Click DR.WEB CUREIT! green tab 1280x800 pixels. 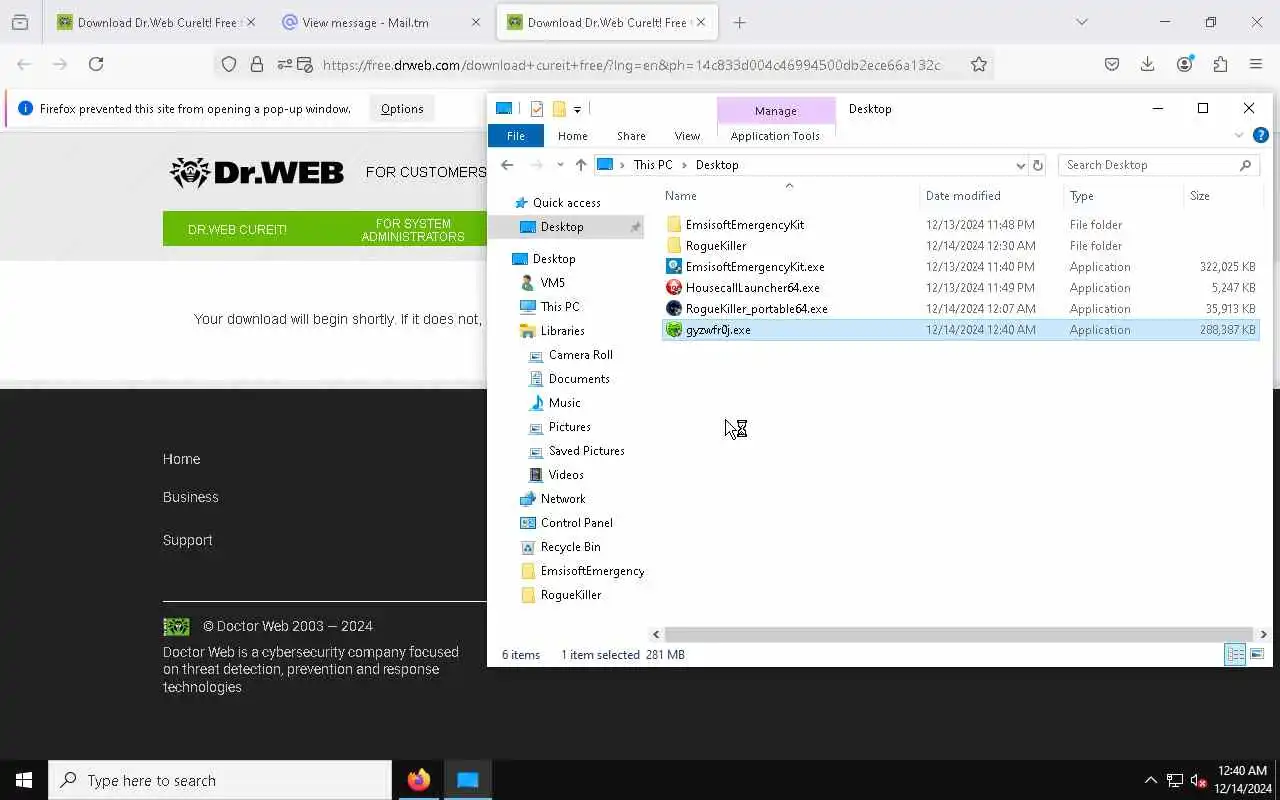click(237, 229)
